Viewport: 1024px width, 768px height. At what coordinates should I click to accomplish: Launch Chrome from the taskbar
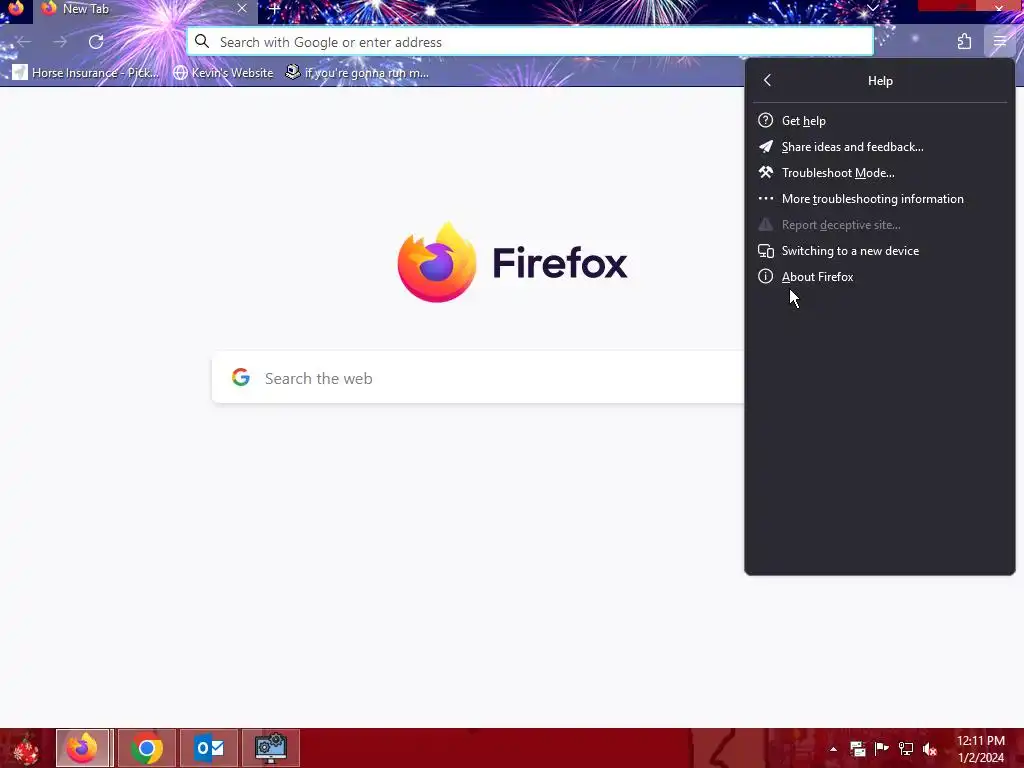(x=147, y=748)
